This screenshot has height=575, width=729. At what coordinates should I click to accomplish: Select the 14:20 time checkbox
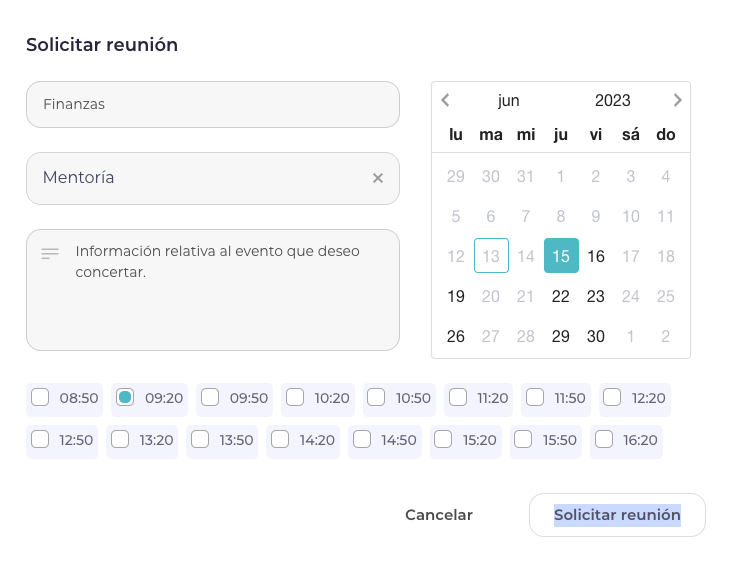click(x=279, y=438)
